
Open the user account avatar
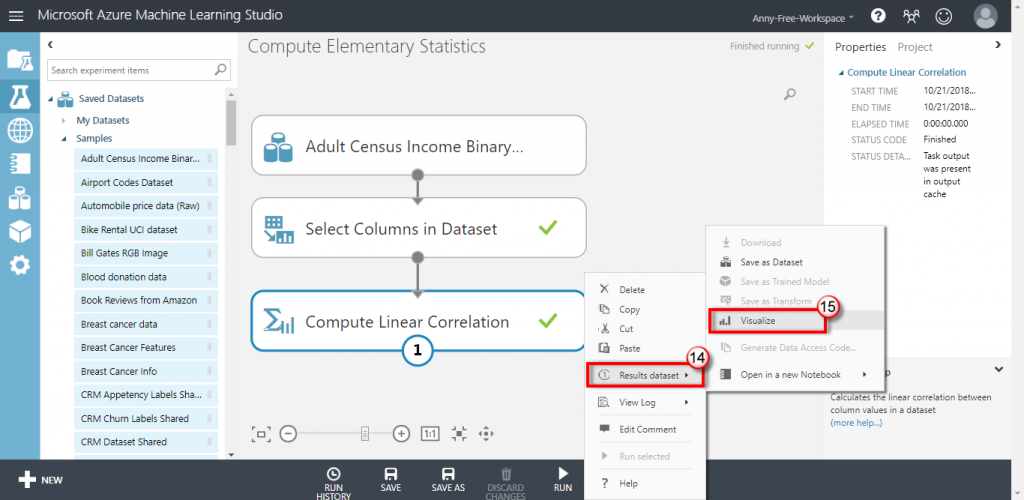coord(985,16)
